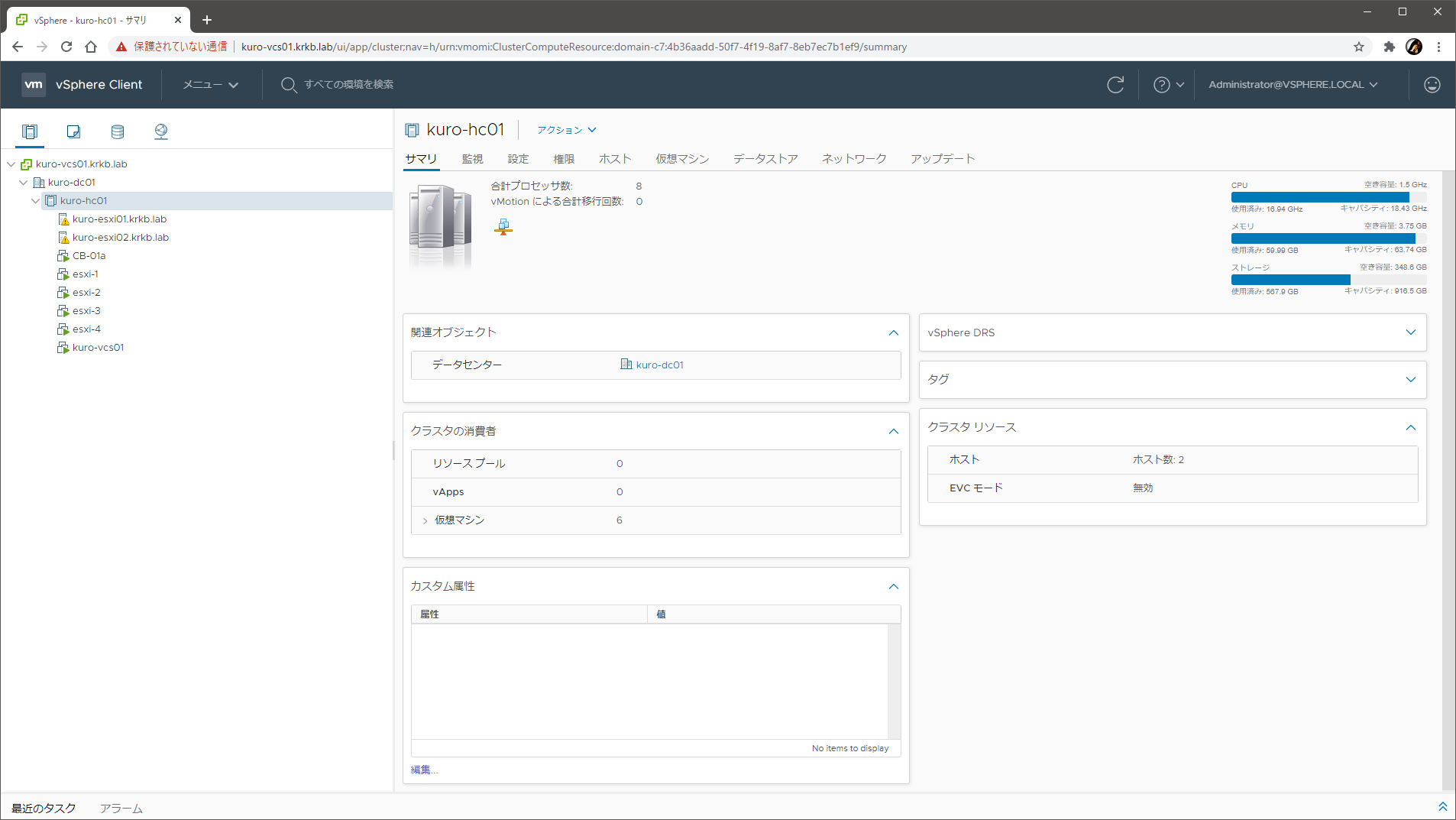Viewport: 1456px width, 820px height.
Task: Open the Hosts and Clusters inventory view
Action: [30, 131]
